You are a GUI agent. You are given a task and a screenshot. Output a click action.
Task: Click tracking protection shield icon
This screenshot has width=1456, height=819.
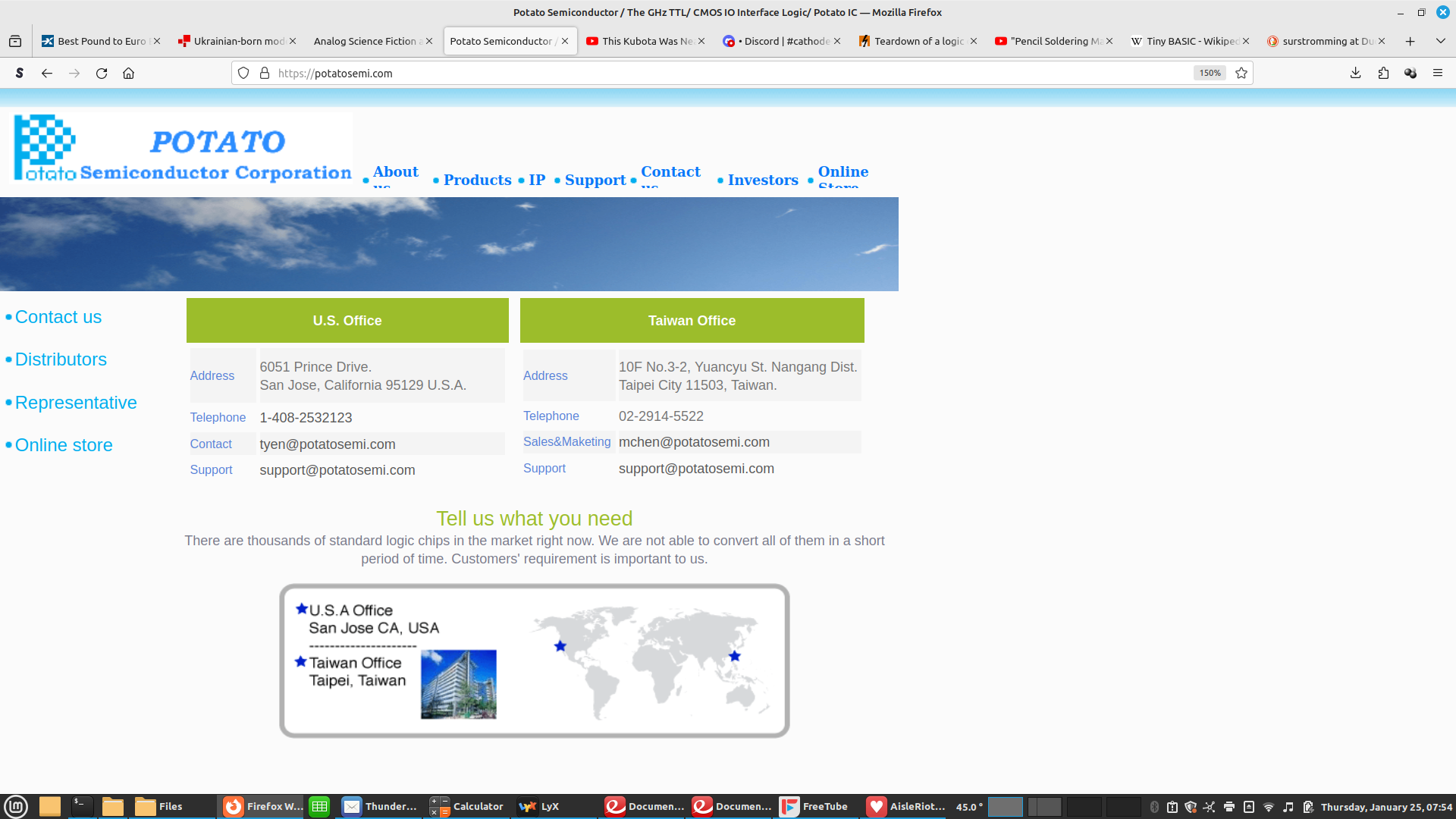(x=243, y=74)
